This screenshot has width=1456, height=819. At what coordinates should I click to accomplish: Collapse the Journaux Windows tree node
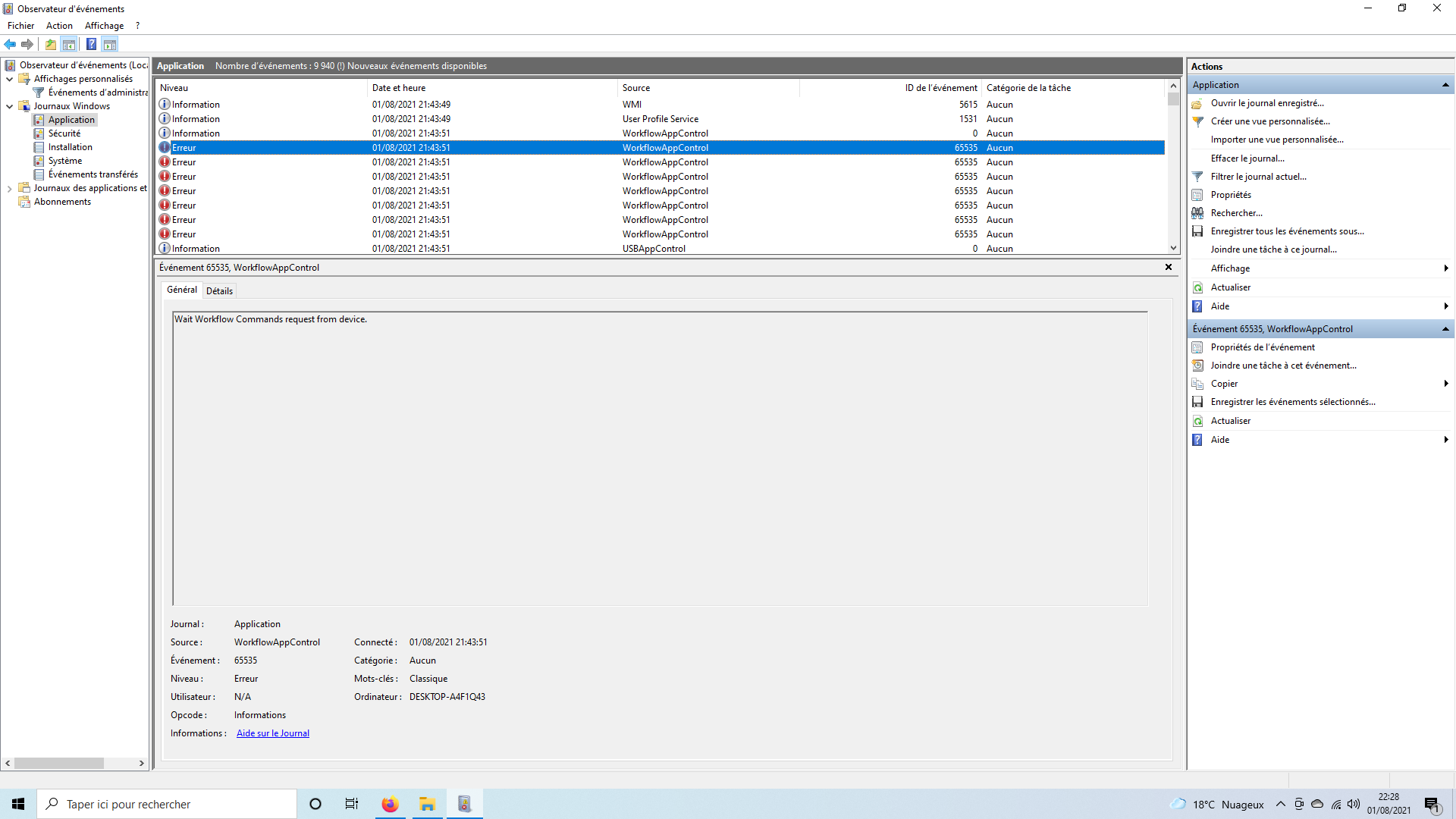point(9,106)
